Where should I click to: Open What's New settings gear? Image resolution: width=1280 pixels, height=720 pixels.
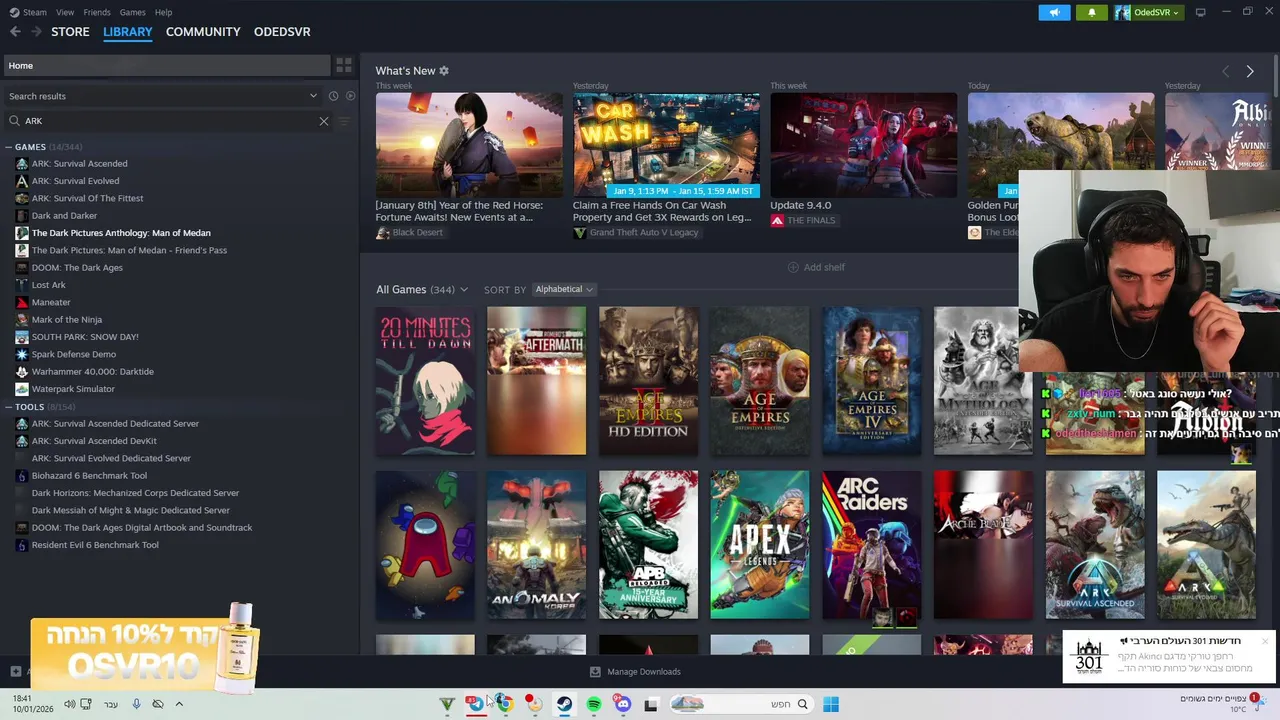pyautogui.click(x=444, y=71)
